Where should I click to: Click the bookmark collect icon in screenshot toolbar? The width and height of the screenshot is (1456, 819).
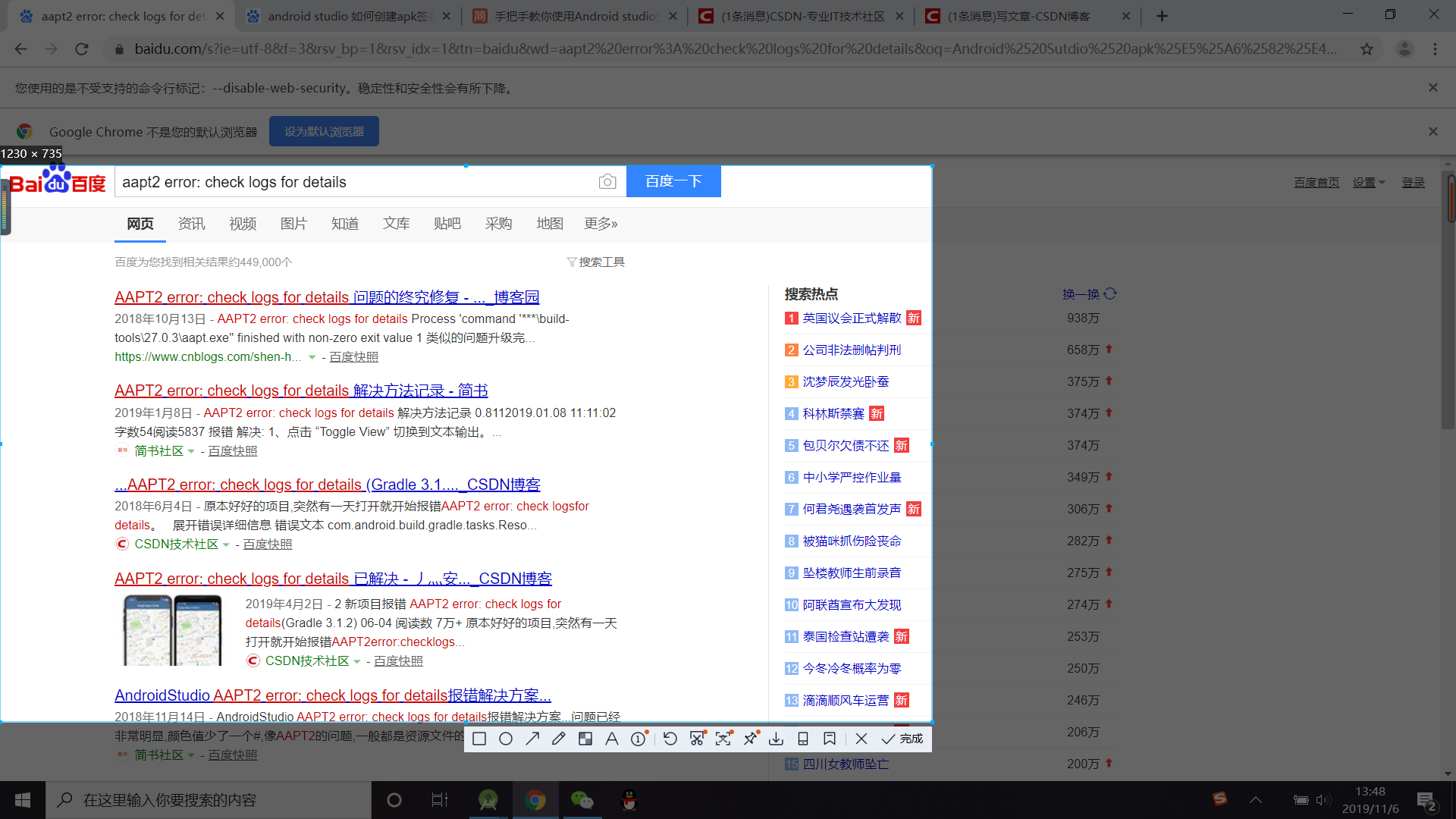click(x=830, y=739)
